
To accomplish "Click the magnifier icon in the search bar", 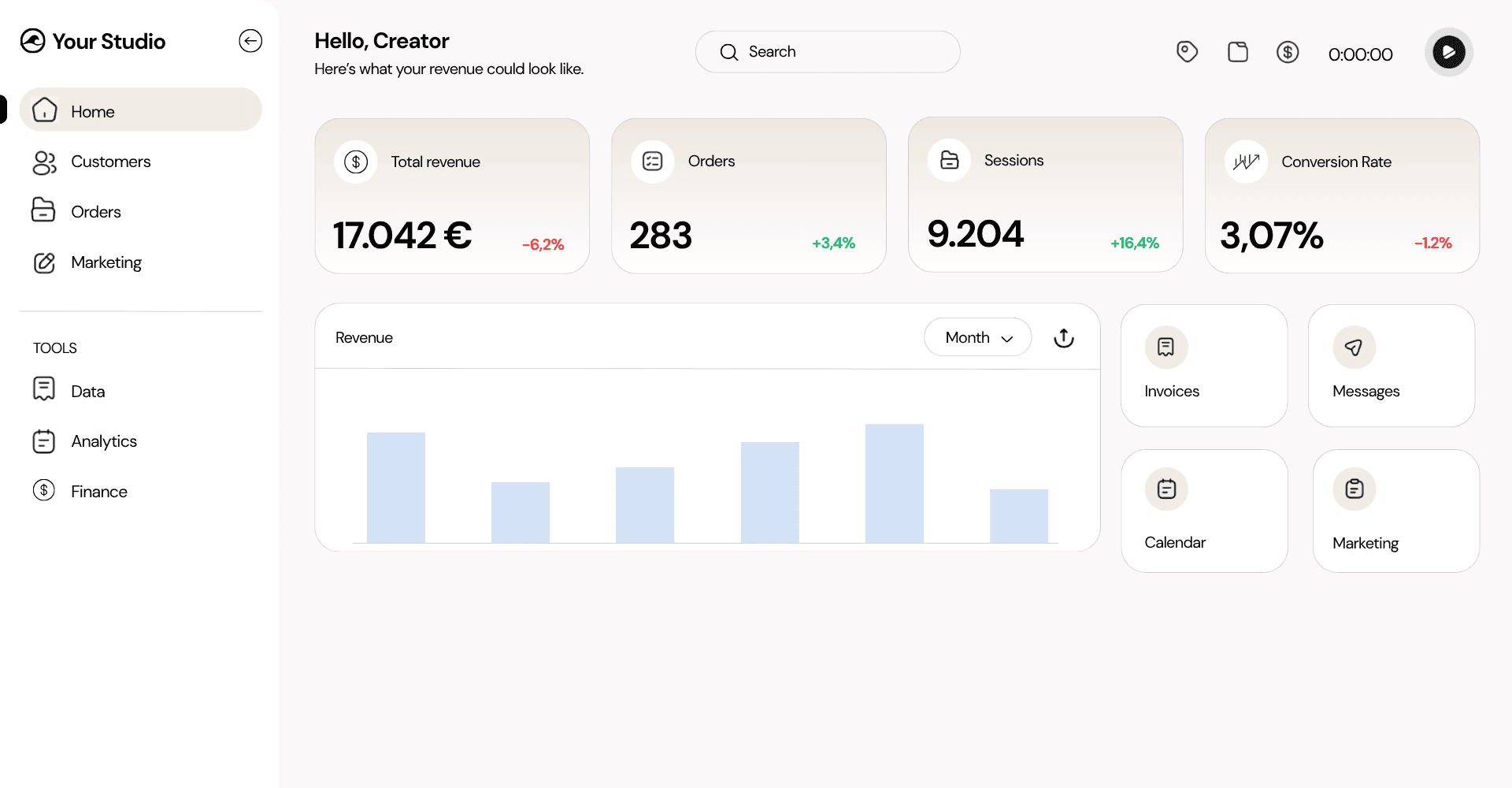I will (729, 52).
